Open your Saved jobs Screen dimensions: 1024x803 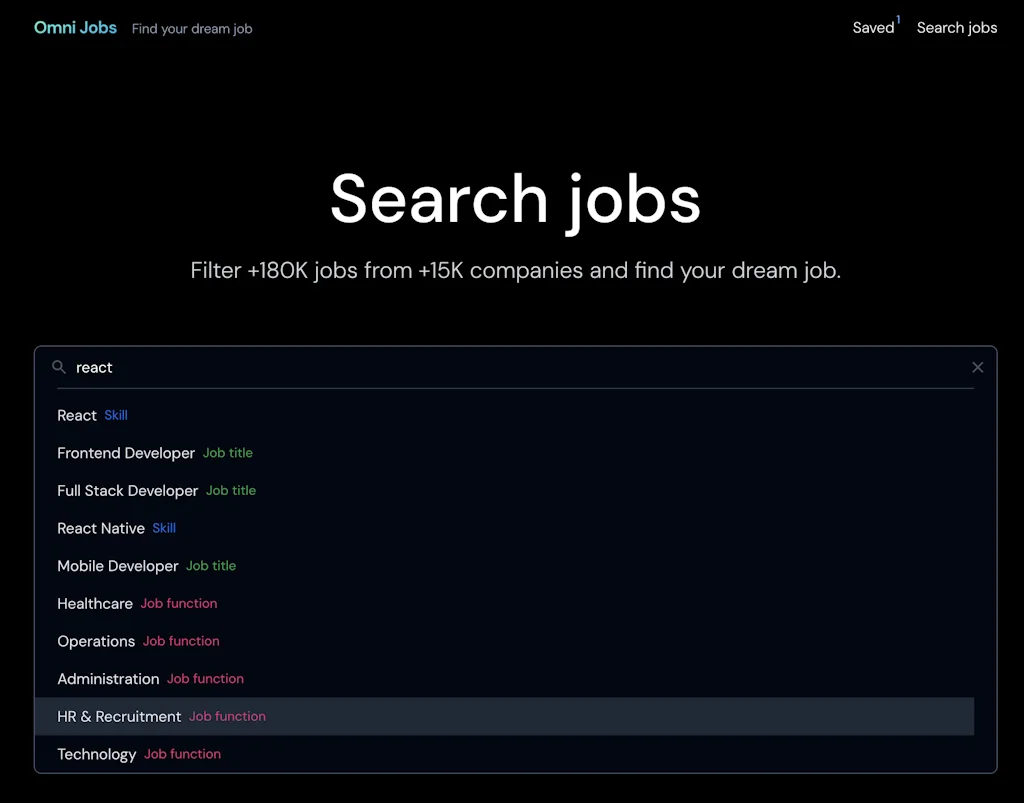871,28
